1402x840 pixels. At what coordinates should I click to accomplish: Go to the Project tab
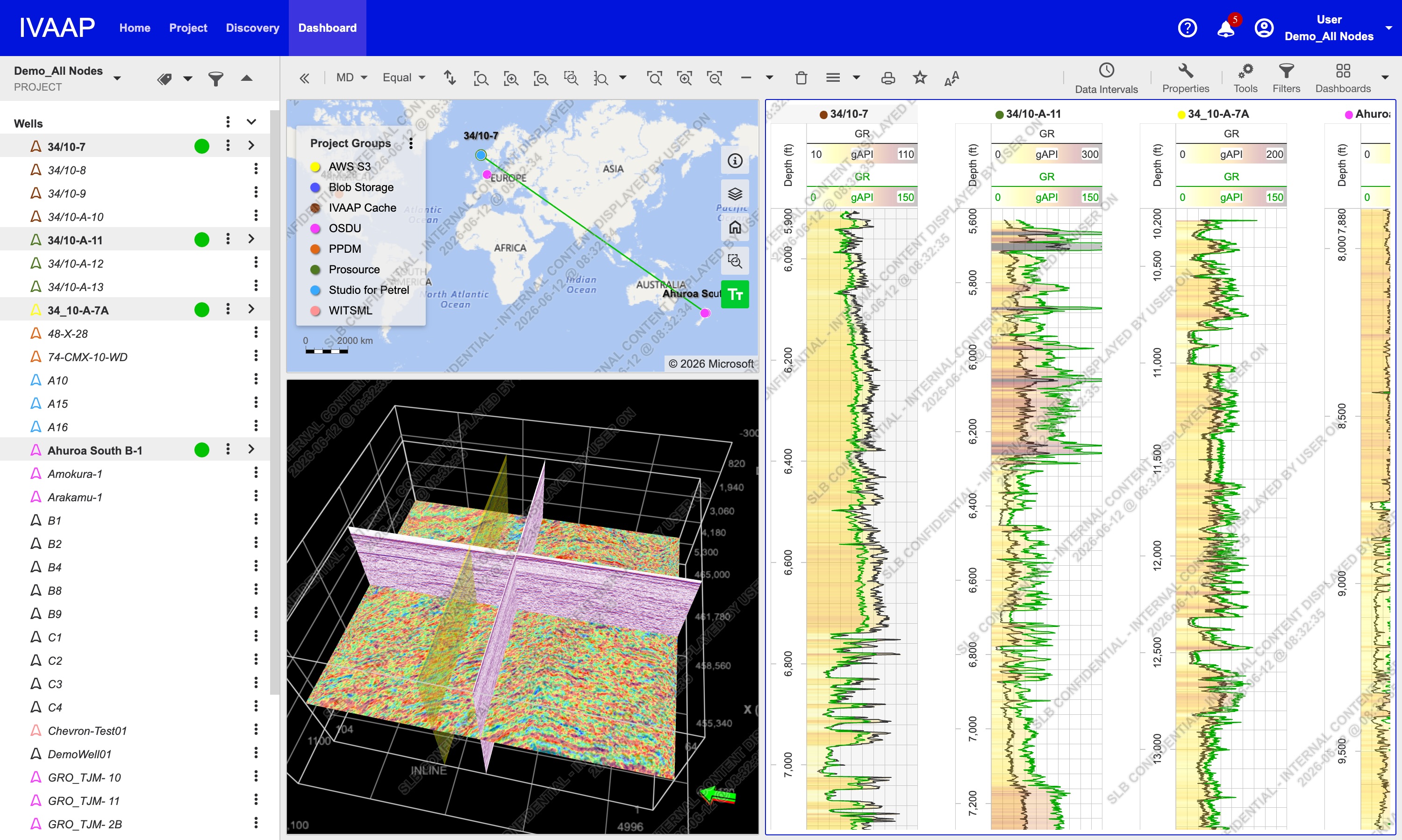(x=188, y=28)
